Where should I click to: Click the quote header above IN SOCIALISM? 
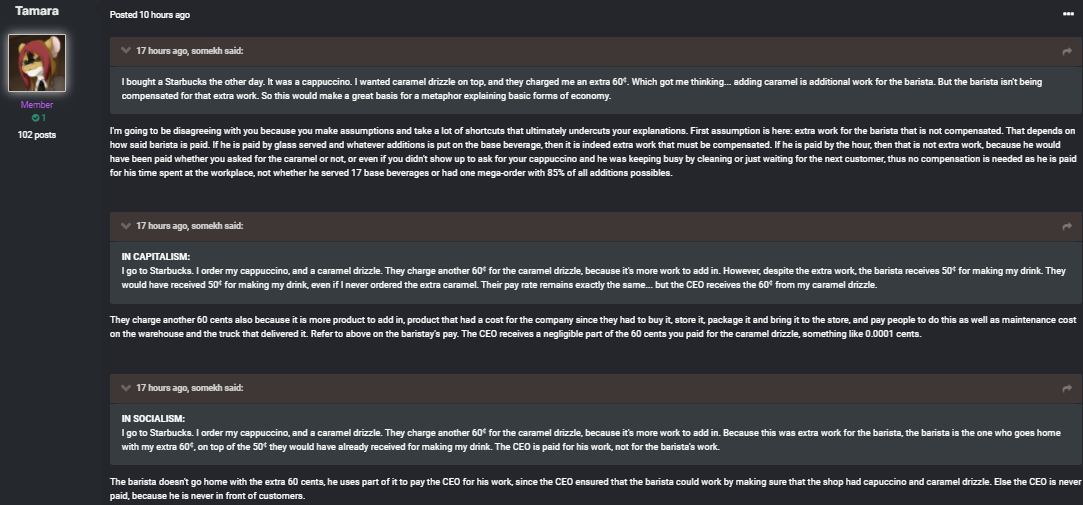(x=189, y=388)
